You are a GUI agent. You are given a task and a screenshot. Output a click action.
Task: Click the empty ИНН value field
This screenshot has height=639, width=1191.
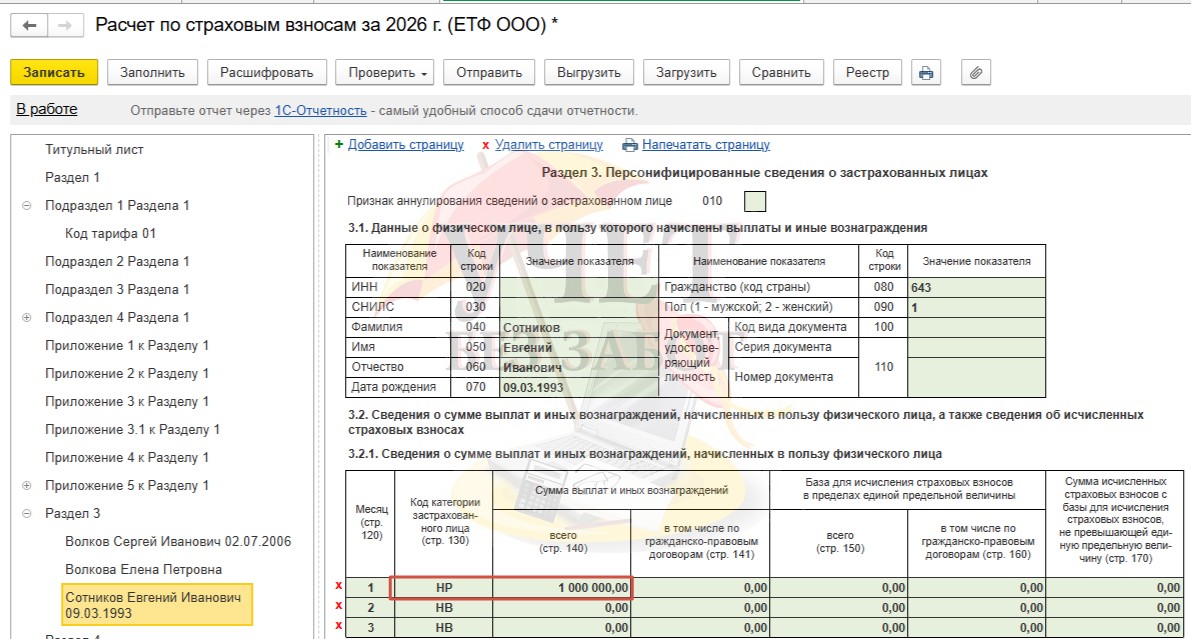click(x=579, y=287)
